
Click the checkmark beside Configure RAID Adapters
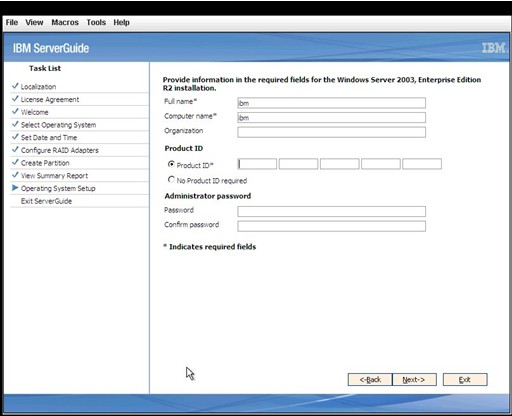coord(15,150)
